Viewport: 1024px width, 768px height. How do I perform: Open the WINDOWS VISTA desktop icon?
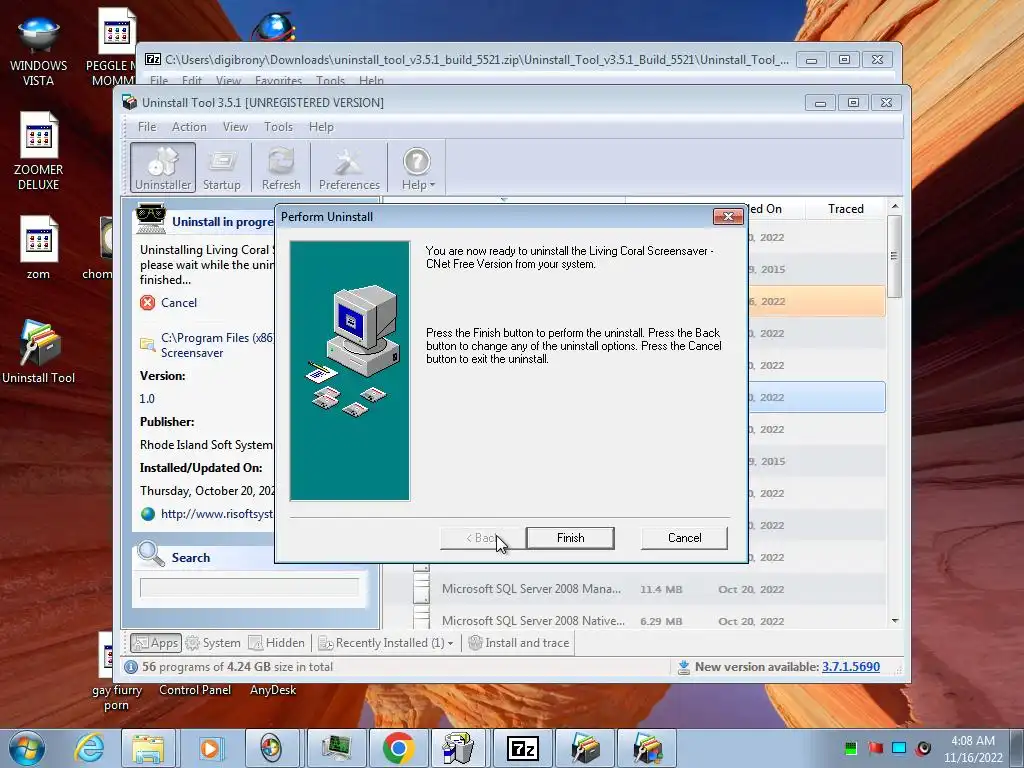(x=39, y=50)
